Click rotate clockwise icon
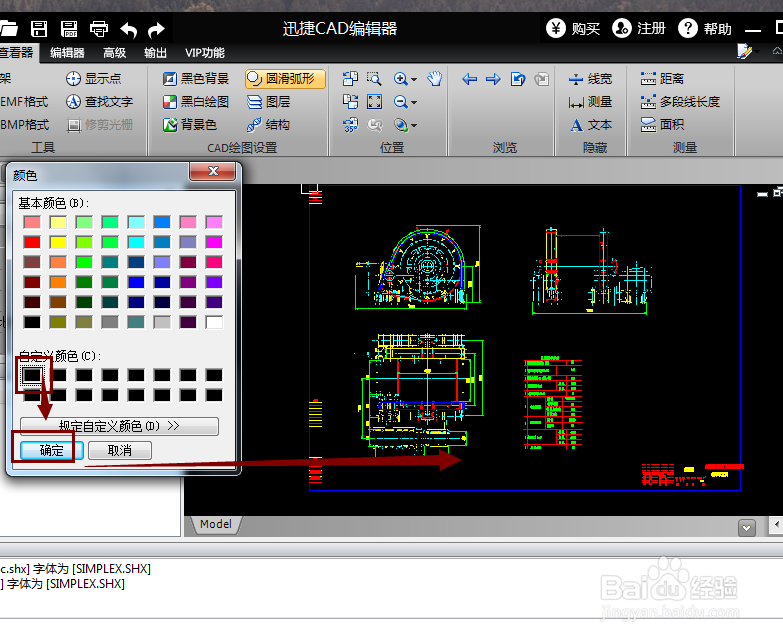This screenshot has height=639, width=783. 350,102
